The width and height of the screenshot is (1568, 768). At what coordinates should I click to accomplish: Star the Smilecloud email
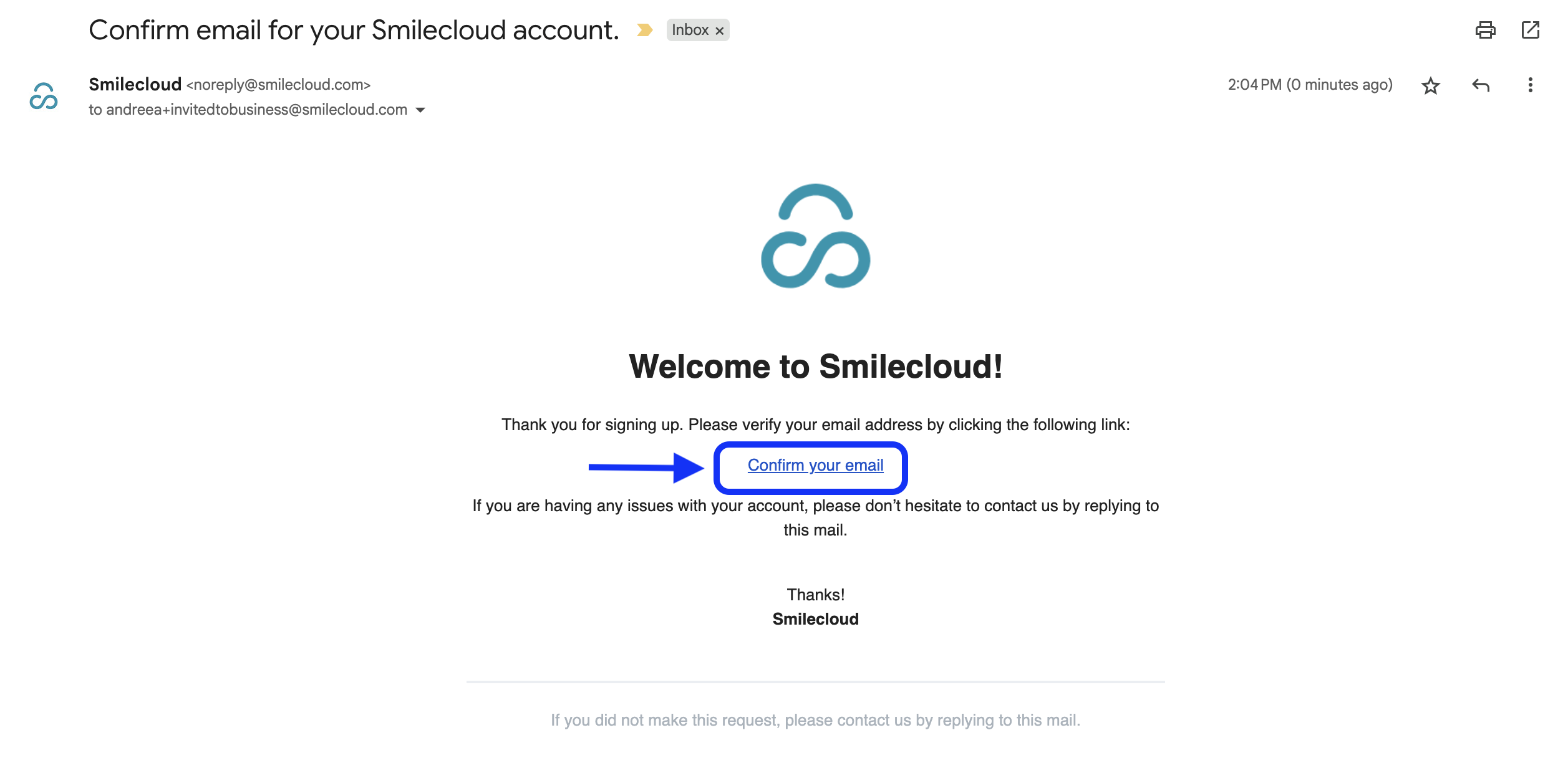tap(1431, 85)
